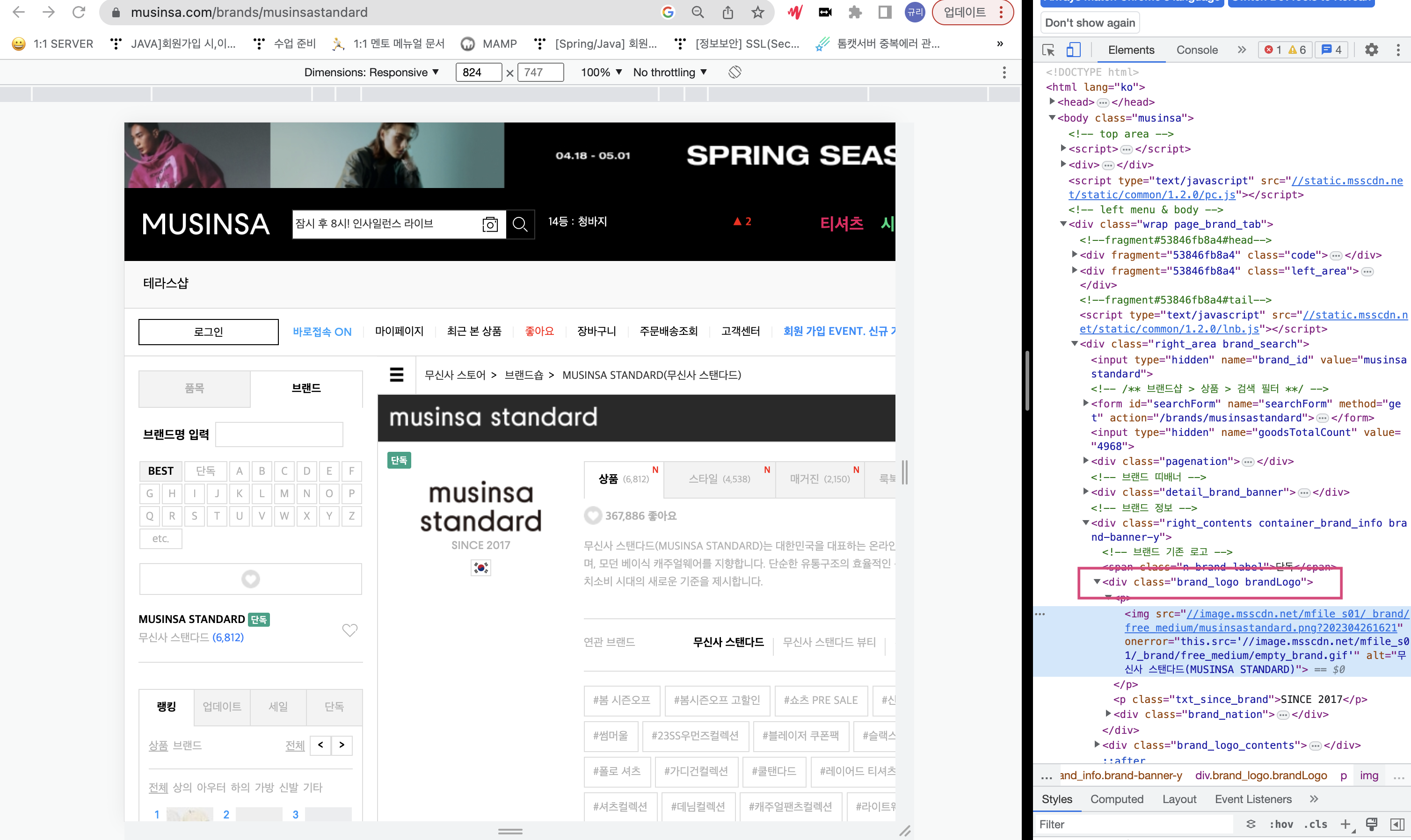Switch to the Elements tab
The height and width of the screenshot is (840, 1411).
click(1131, 50)
